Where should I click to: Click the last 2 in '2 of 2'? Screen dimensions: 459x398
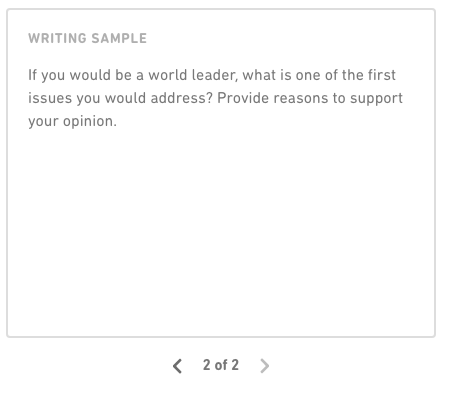click(235, 365)
